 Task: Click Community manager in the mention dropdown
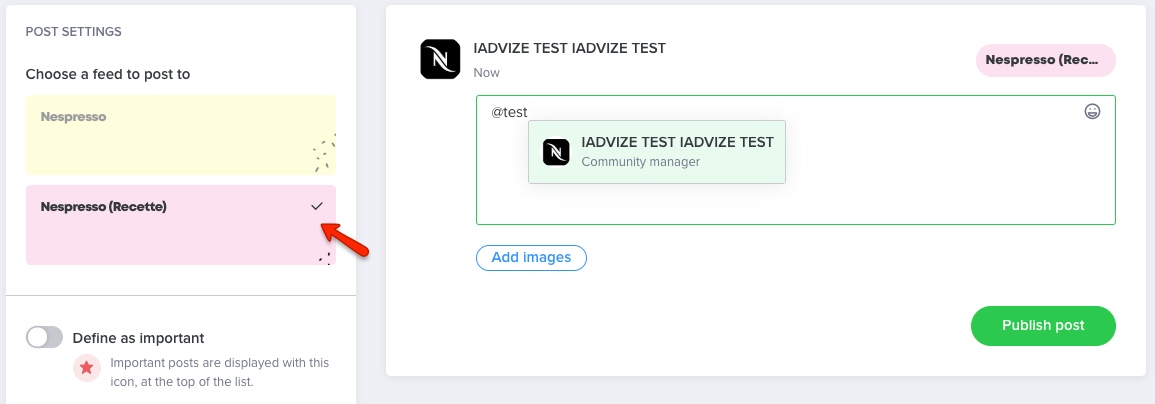[640, 161]
